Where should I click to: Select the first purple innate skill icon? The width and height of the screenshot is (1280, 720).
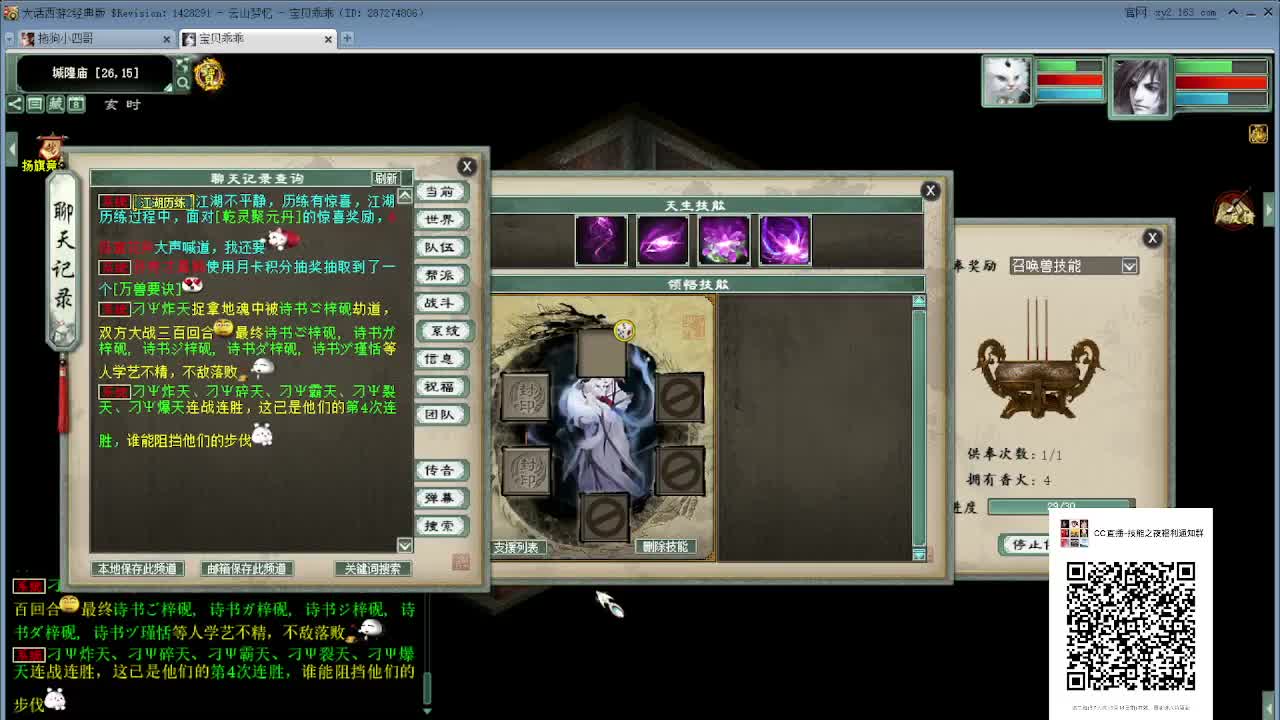coord(601,240)
